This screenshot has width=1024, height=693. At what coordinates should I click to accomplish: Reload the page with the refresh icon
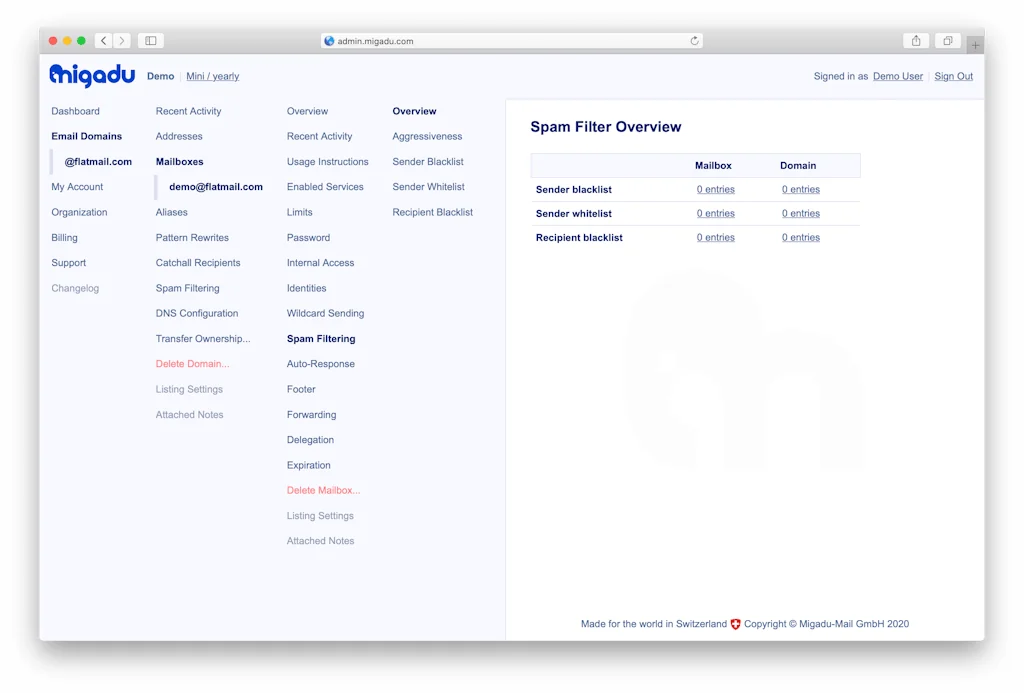pyautogui.click(x=694, y=40)
